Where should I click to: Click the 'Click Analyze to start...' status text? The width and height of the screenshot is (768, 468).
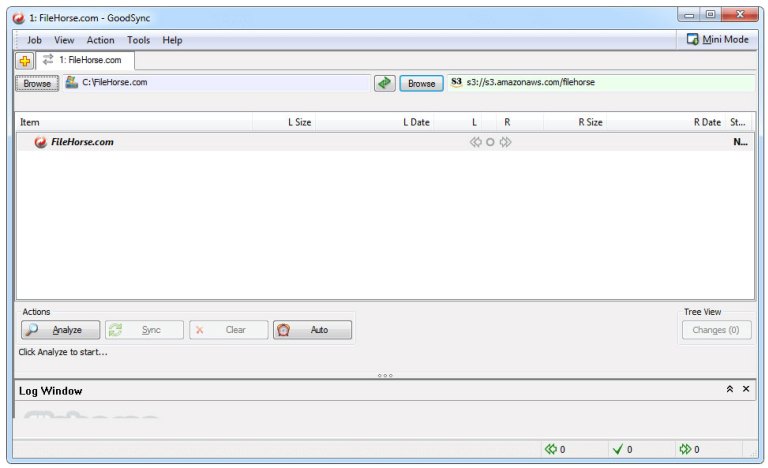pos(63,352)
